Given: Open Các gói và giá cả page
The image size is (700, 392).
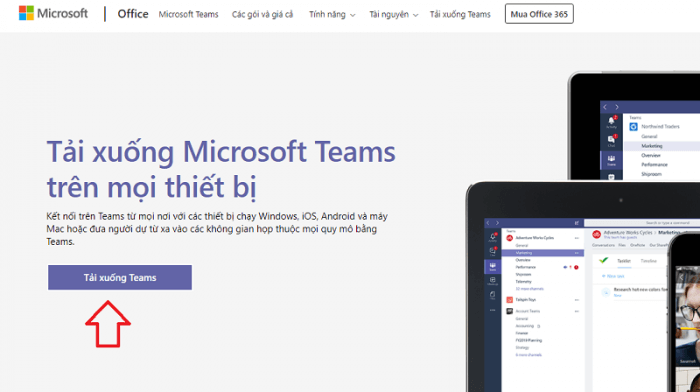Looking at the screenshot, I should (x=262, y=14).
